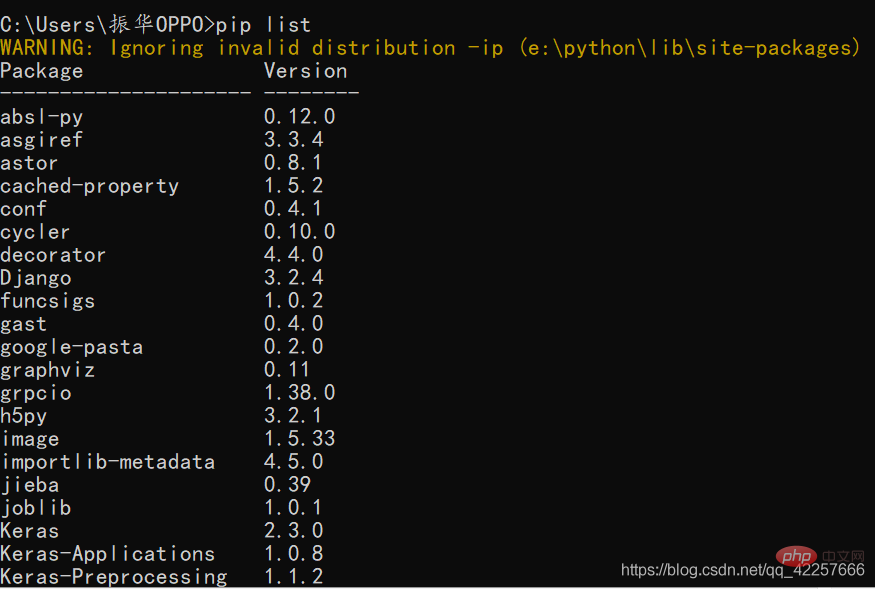Viewport: 875px width, 589px height.
Task: Click the importlib-metadata package name
Action: (107, 462)
